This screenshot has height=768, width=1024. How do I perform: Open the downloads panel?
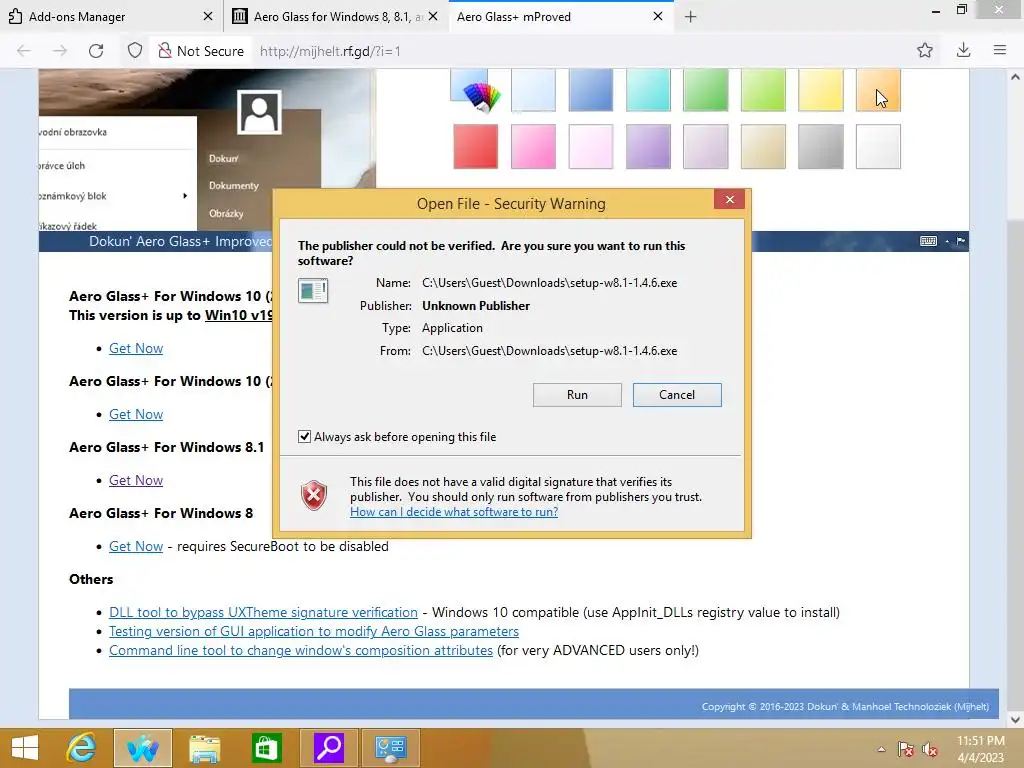pyautogui.click(x=963, y=50)
